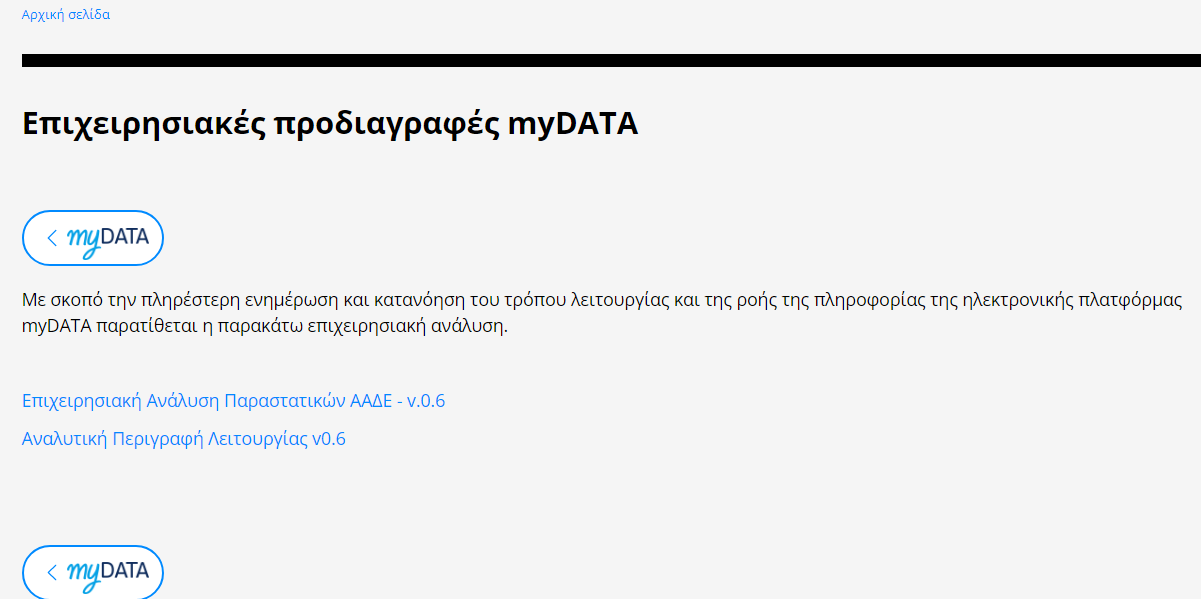The image size is (1201, 599).
Task: Open Επιχειρησιακή Ανάλυση Παραστατικών ΑΑΔΕ v.0.6 link
Action: point(233,401)
